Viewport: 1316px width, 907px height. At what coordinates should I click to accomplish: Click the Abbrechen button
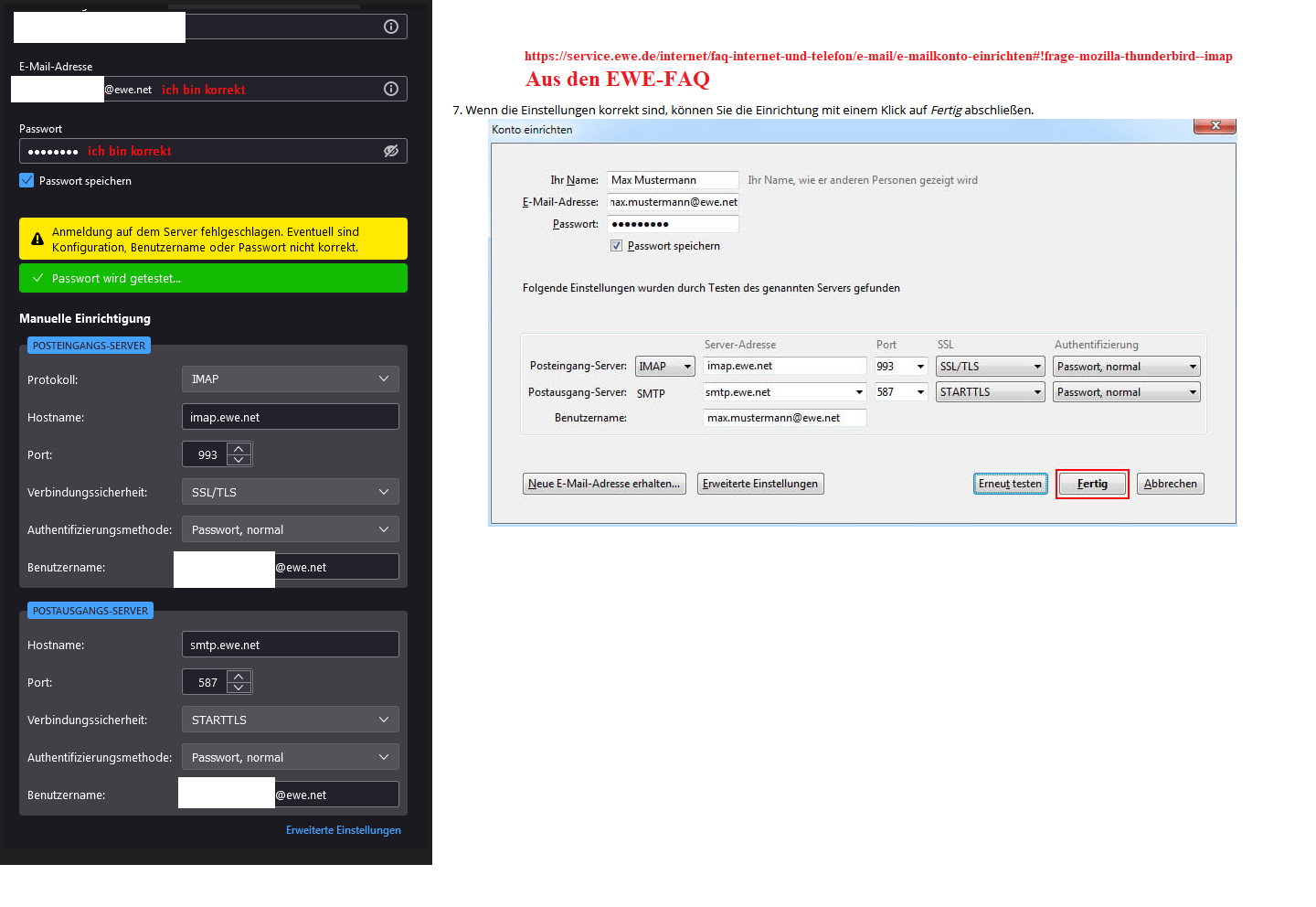[1171, 484]
